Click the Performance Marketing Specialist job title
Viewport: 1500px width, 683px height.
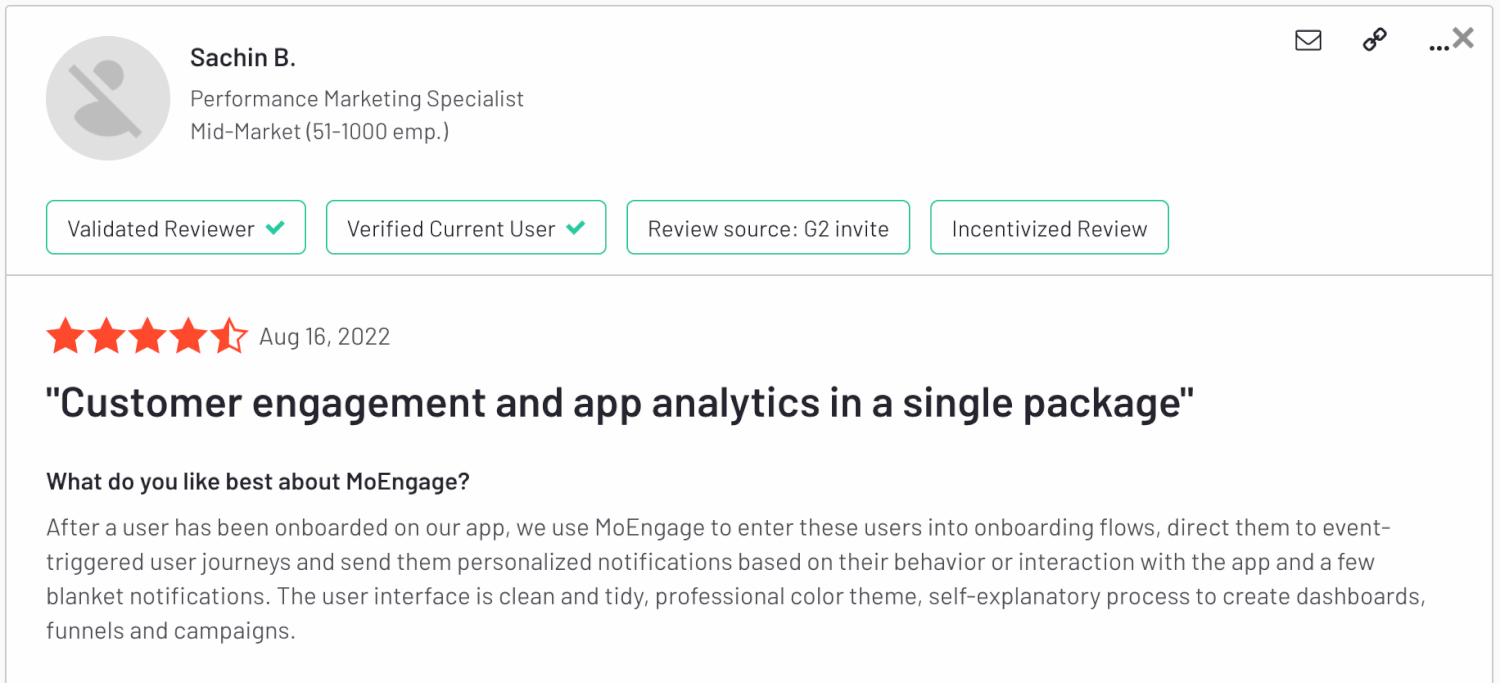click(x=357, y=99)
